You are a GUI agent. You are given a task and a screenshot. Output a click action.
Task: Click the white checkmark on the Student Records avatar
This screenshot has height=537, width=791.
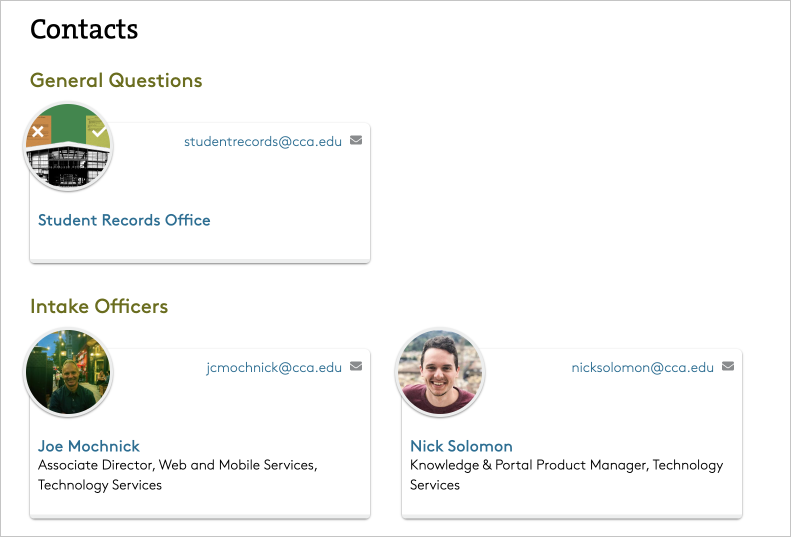pyautogui.click(x=97, y=131)
